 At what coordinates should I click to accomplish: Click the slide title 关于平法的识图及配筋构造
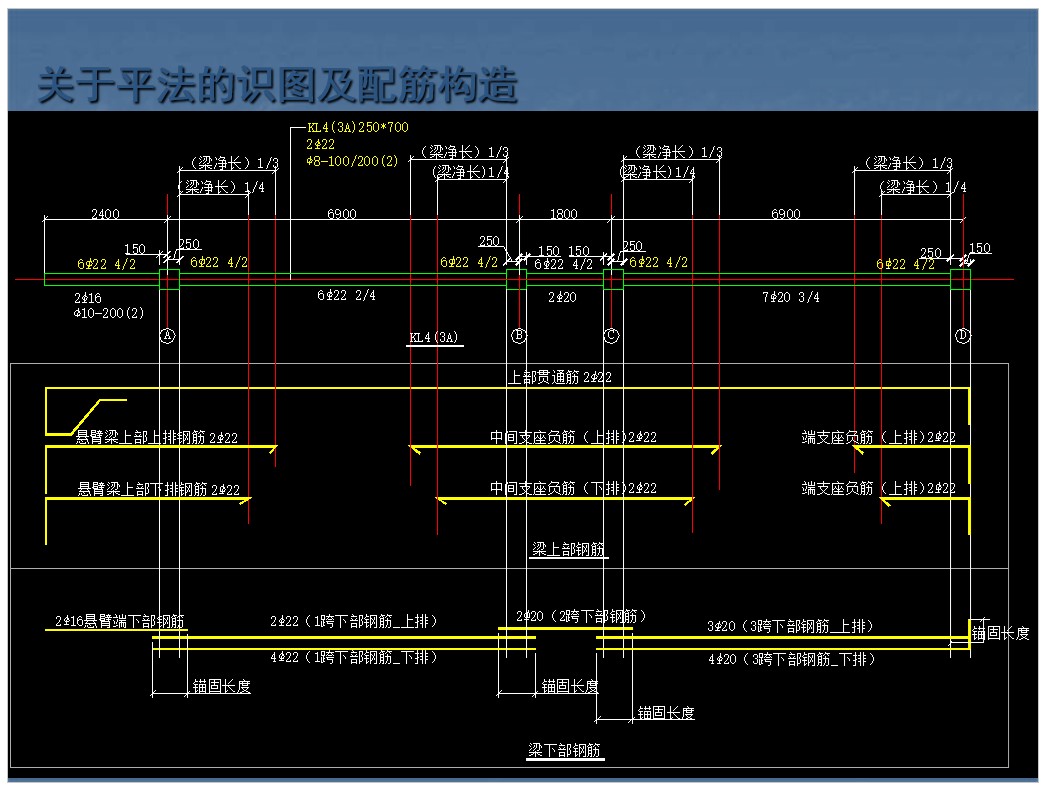pos(278,87)
